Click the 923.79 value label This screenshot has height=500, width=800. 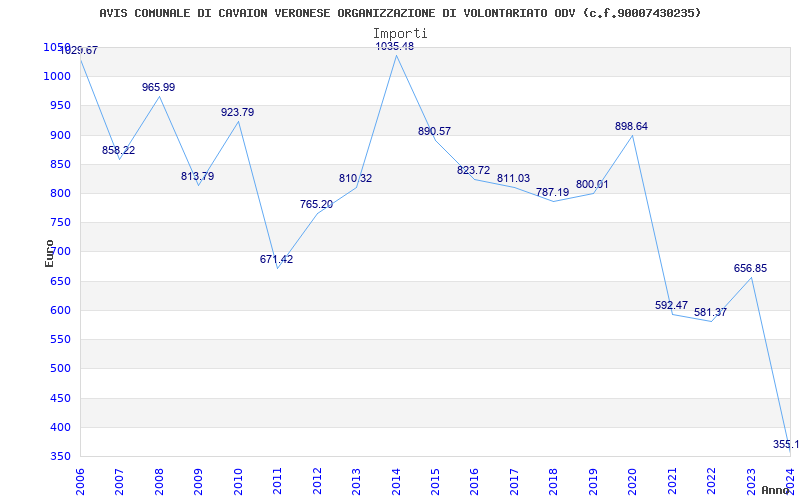point(237,112)
